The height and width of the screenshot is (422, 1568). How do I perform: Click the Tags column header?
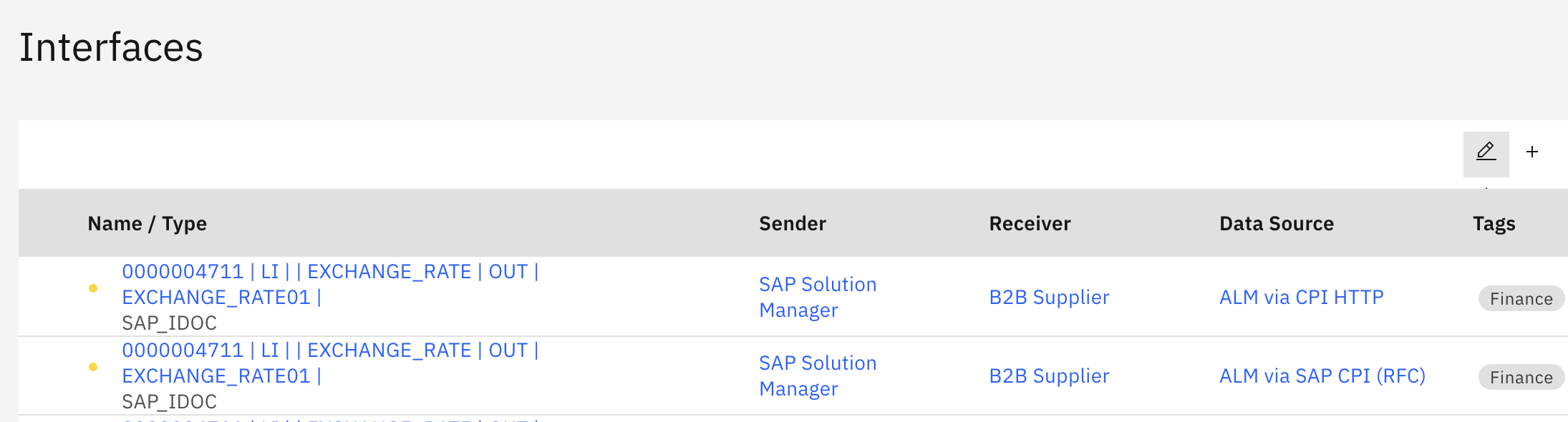pos(1494,224)
